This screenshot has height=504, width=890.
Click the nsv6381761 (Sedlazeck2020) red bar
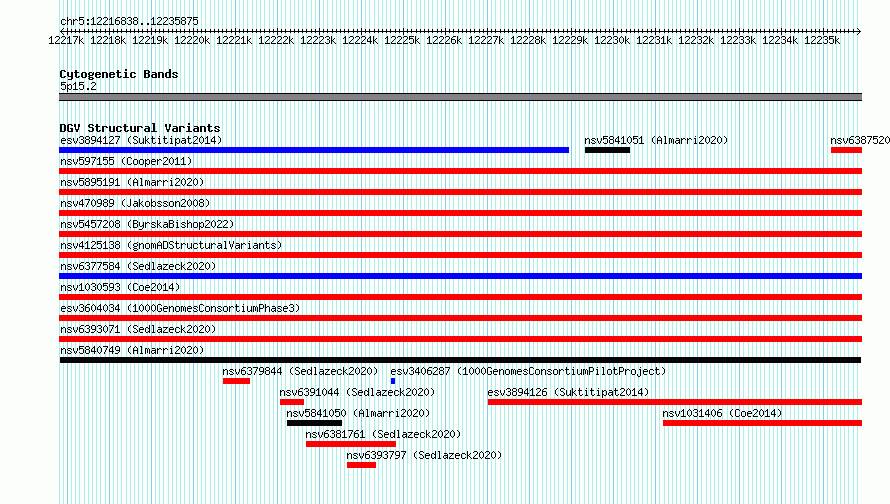pyautogui.click(x=351, y=444)
